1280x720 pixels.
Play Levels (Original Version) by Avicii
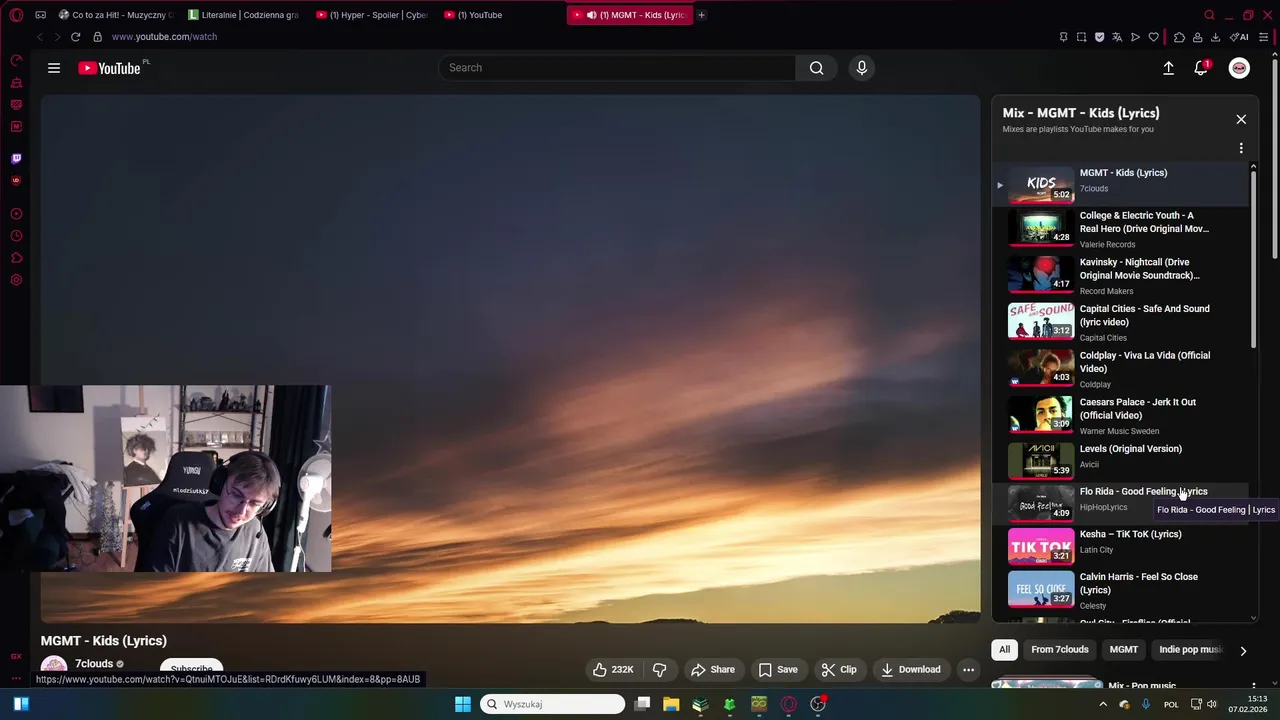(x=1120, y=460)
